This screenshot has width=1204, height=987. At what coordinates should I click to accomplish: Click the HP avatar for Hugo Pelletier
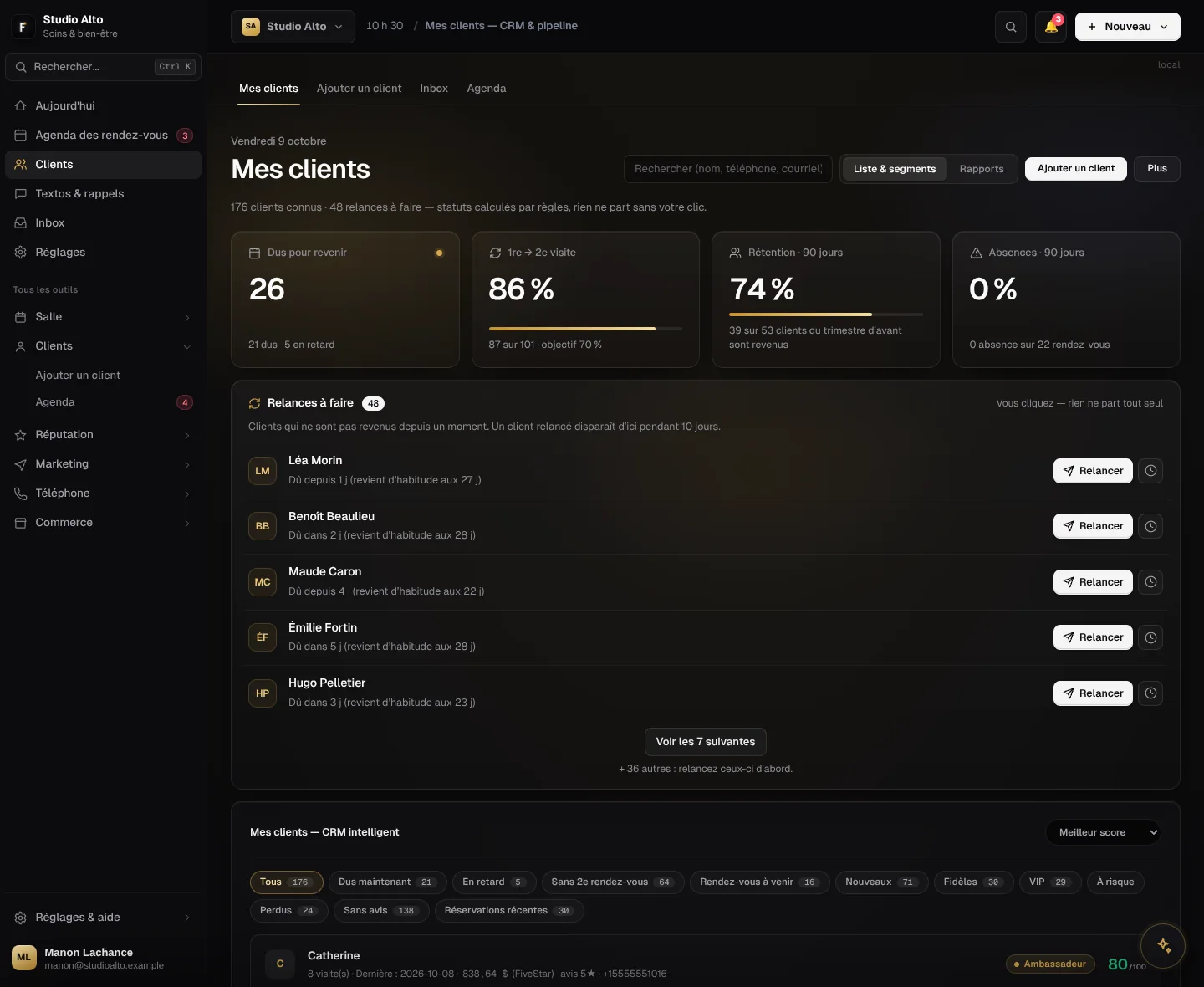[263, 693]
